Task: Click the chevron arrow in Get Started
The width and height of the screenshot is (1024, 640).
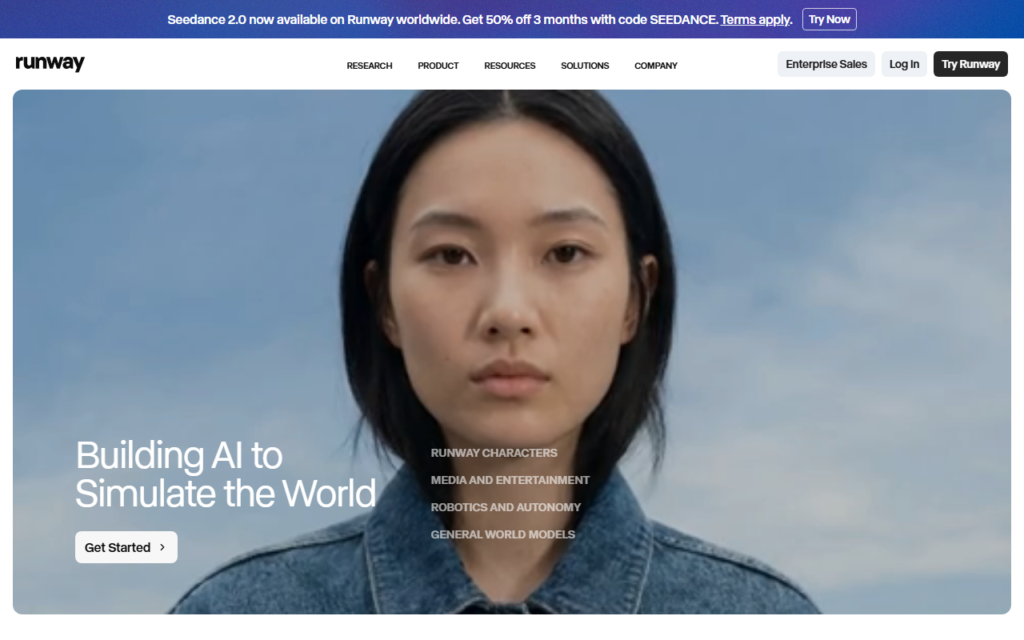Action: pos(163,547)
